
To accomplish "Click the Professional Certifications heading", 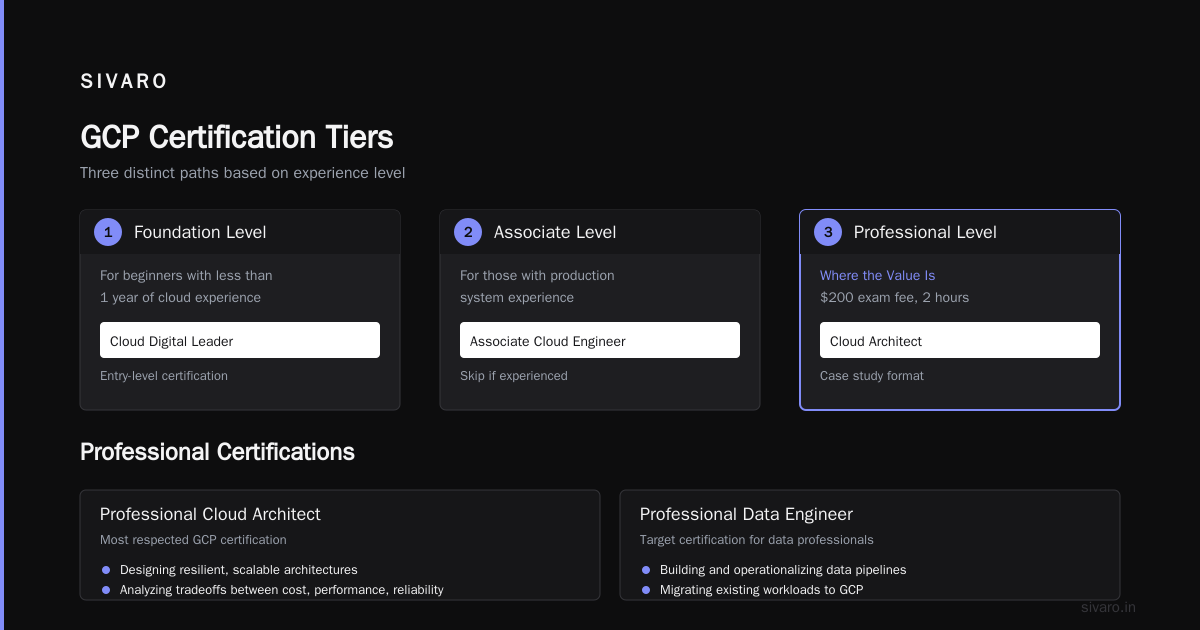I will click(217, 452).
